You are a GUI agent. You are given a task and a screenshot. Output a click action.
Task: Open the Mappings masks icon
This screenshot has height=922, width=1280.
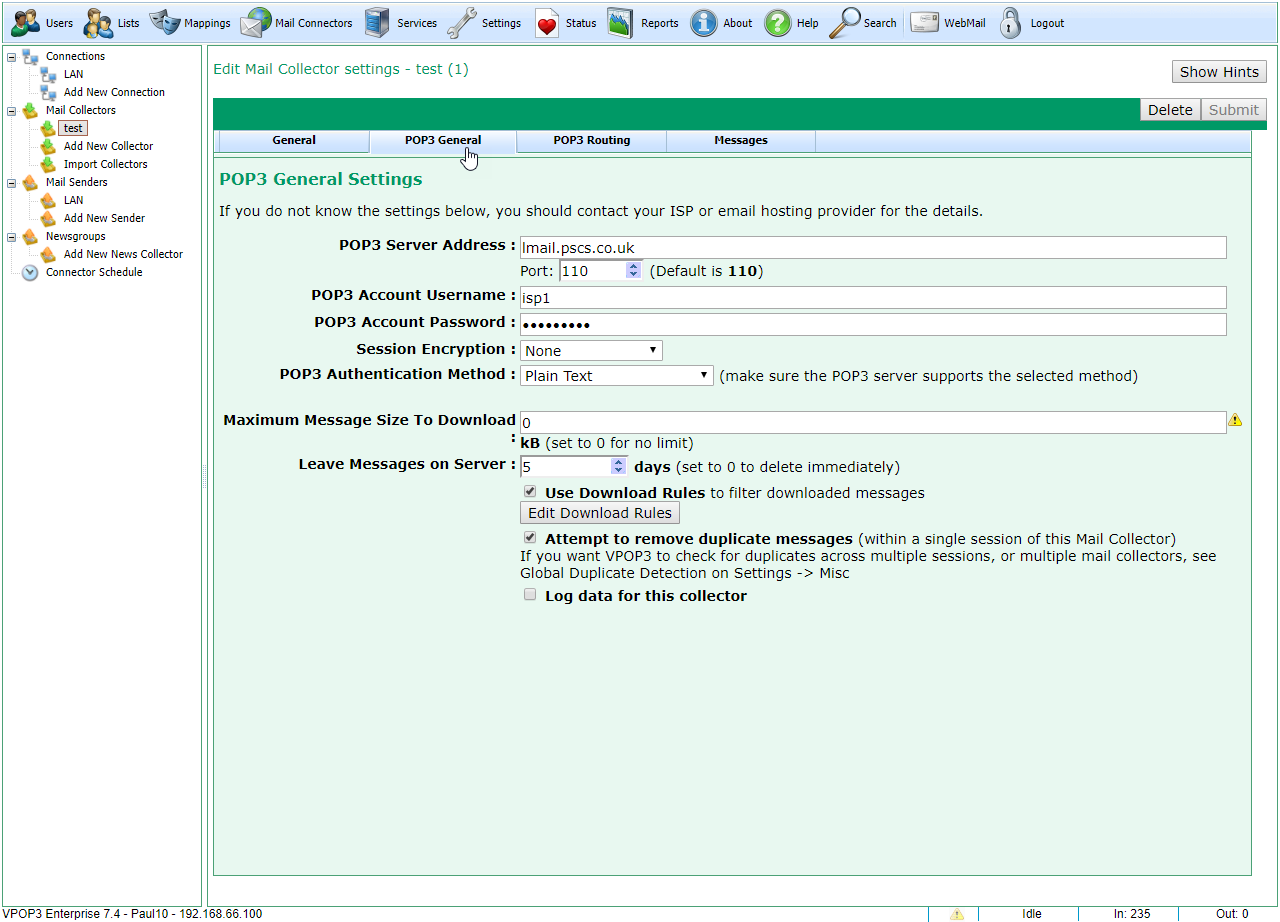[165, 22]
